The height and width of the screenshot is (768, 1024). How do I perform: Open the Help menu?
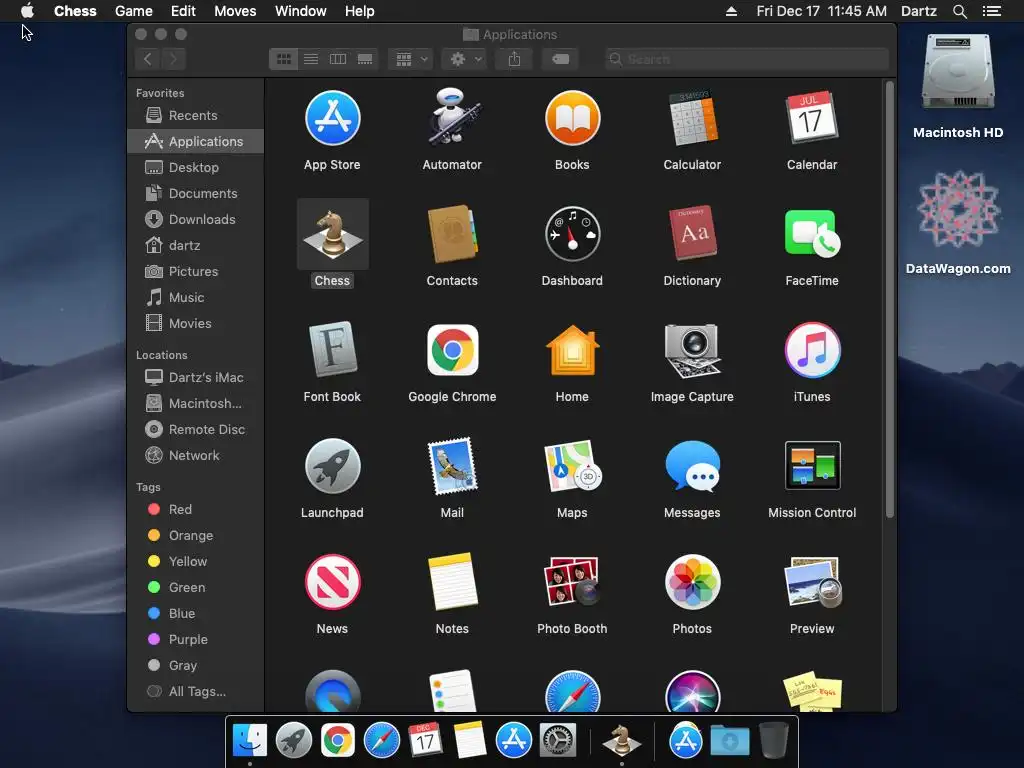pos(359,11)
